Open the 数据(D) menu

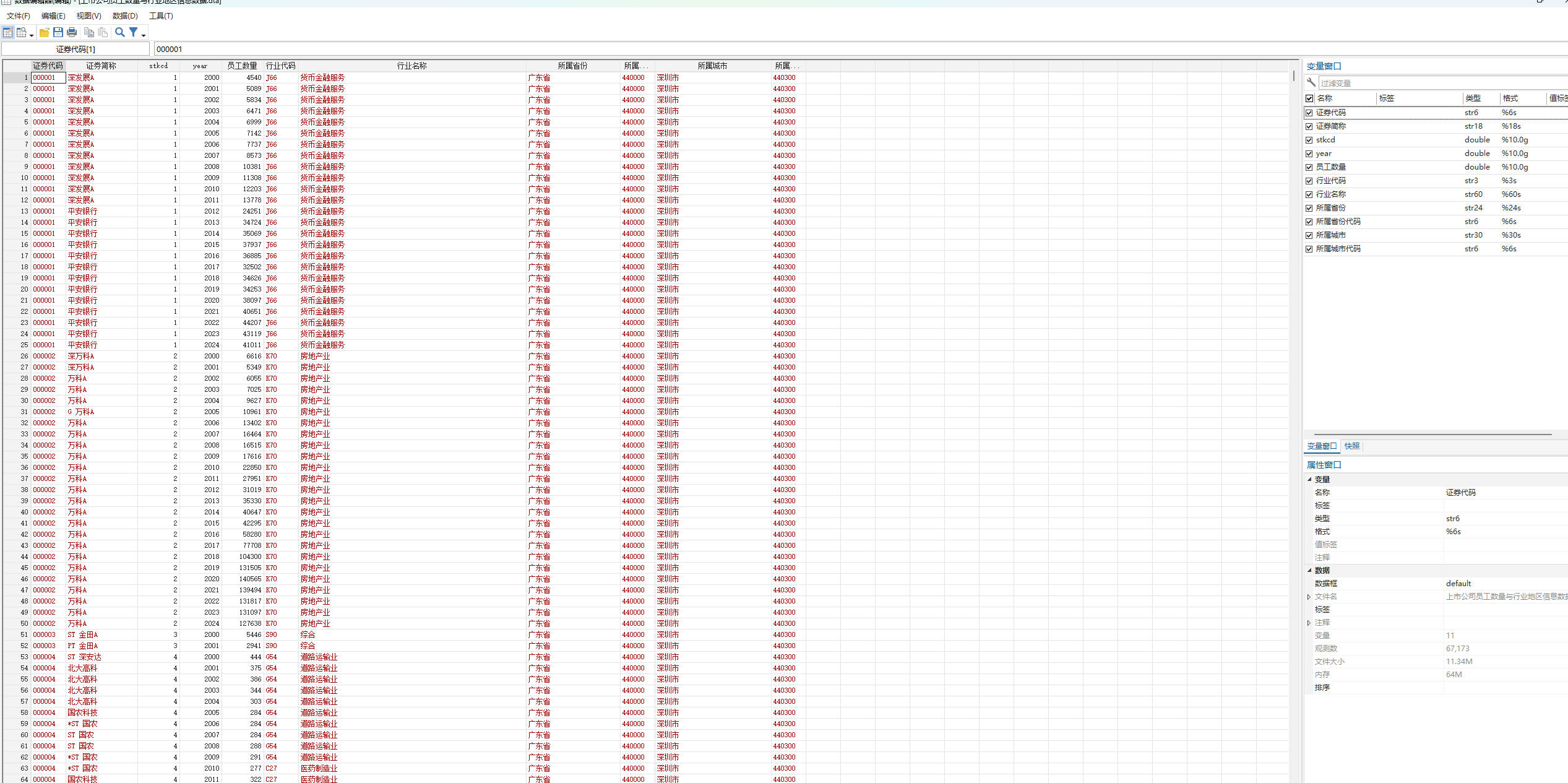click(x=125, y=16)
